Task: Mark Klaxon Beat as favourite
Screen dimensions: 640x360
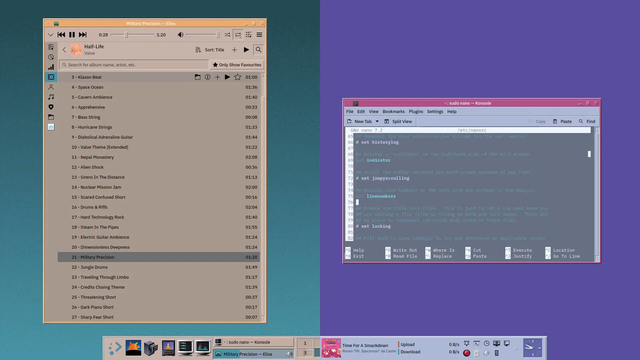Action: [x=237, y=77]
